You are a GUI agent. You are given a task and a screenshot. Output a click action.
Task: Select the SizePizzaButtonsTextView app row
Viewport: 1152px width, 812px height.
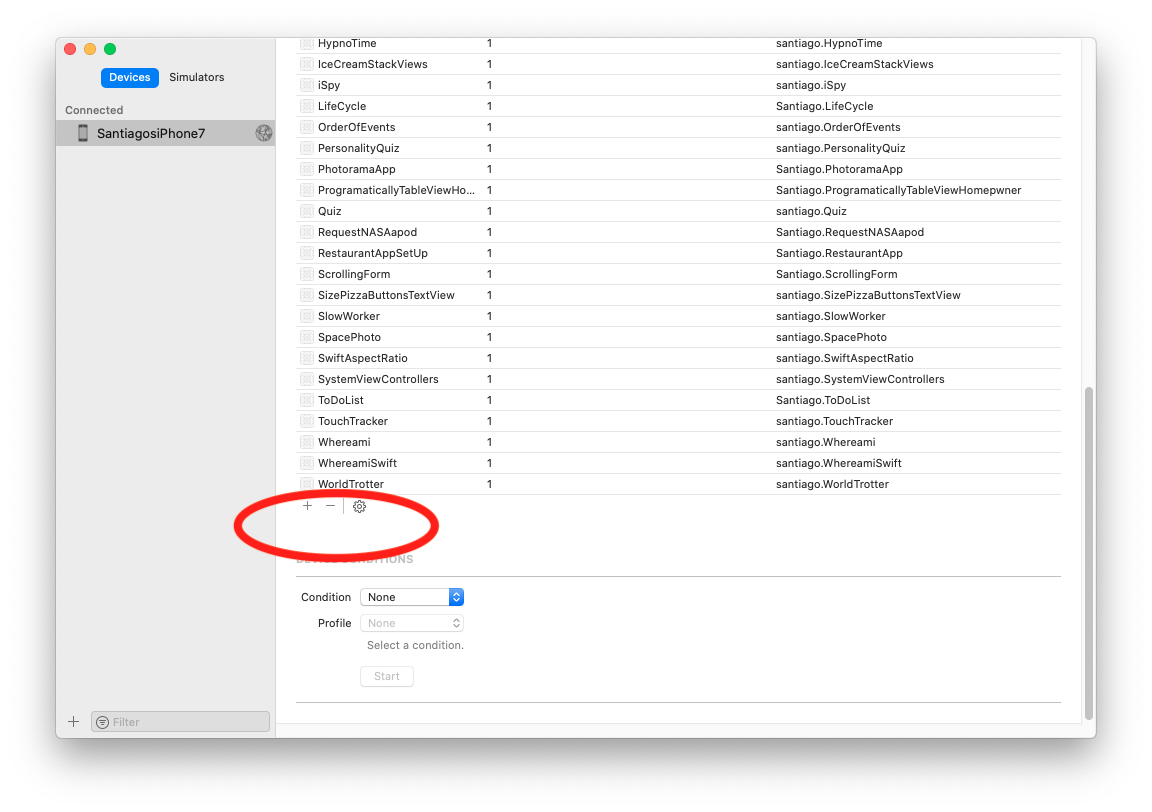click(x=678, y=295)
